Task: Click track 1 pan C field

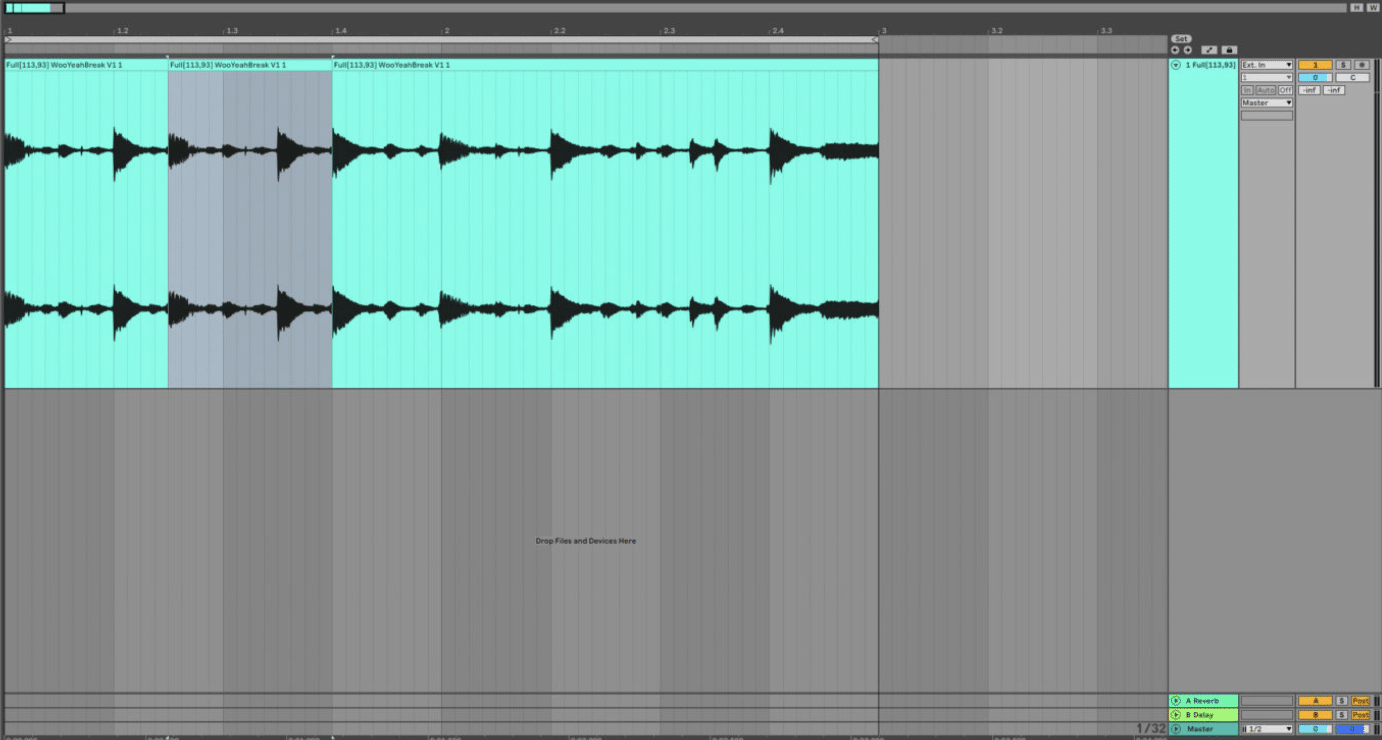Action: coord(1352,77)
